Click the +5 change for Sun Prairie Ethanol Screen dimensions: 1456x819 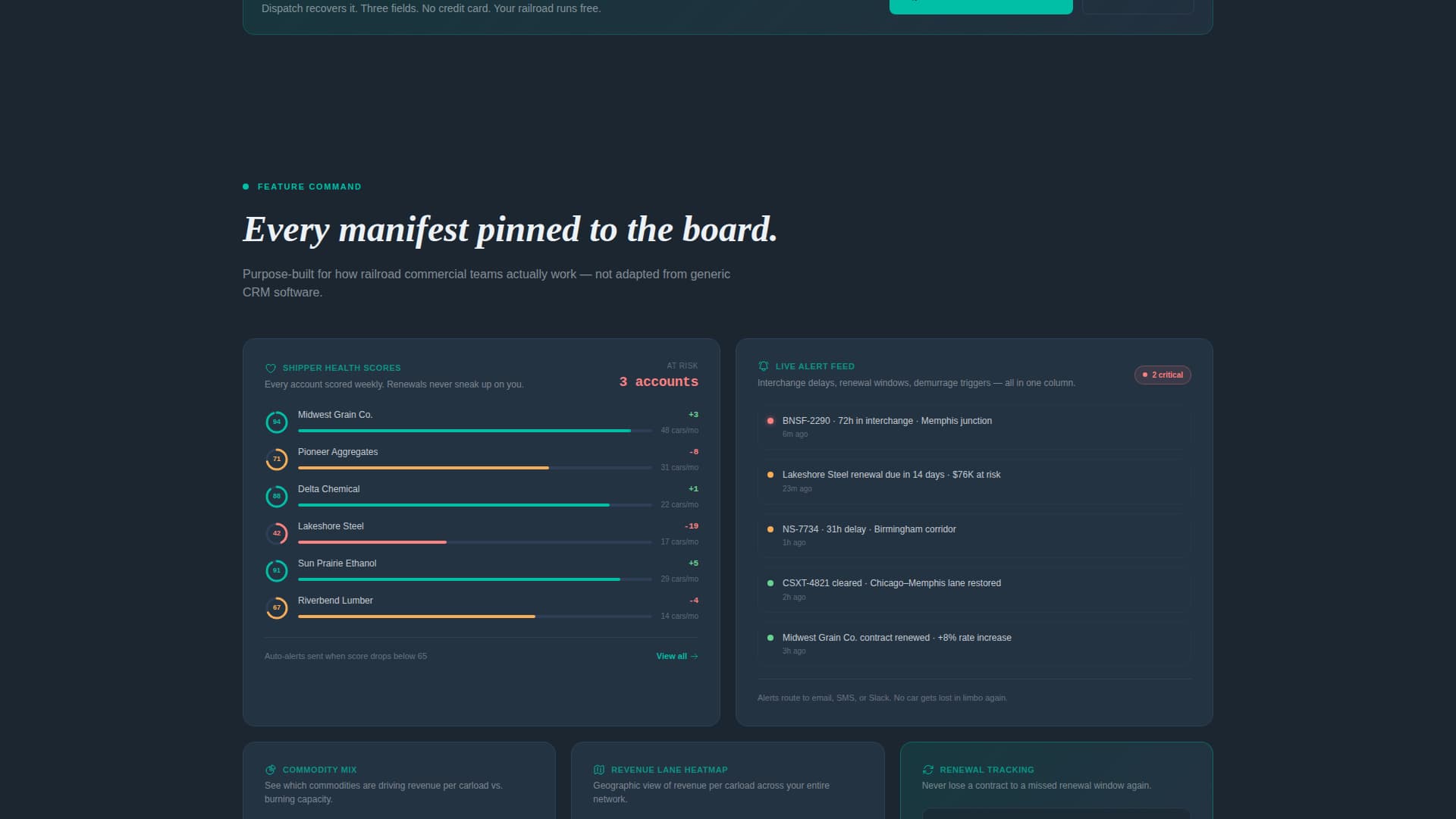point(693,563)
